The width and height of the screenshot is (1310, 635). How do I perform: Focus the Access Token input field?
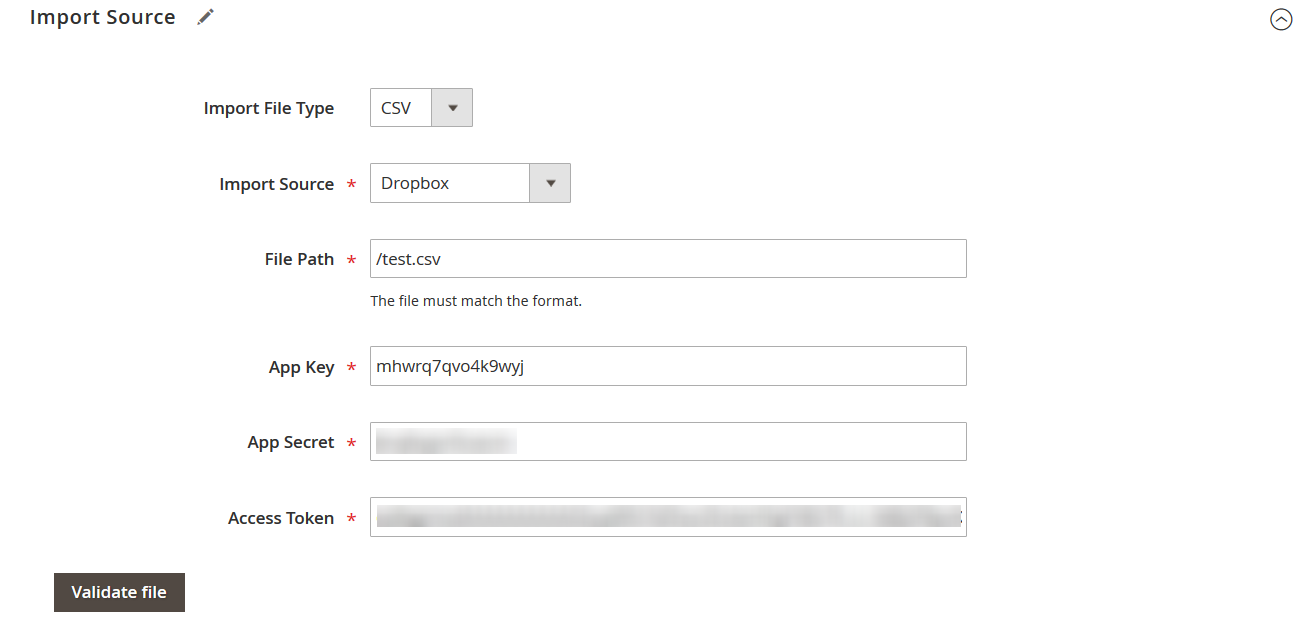pyautogui.click(x=668, y=517)
